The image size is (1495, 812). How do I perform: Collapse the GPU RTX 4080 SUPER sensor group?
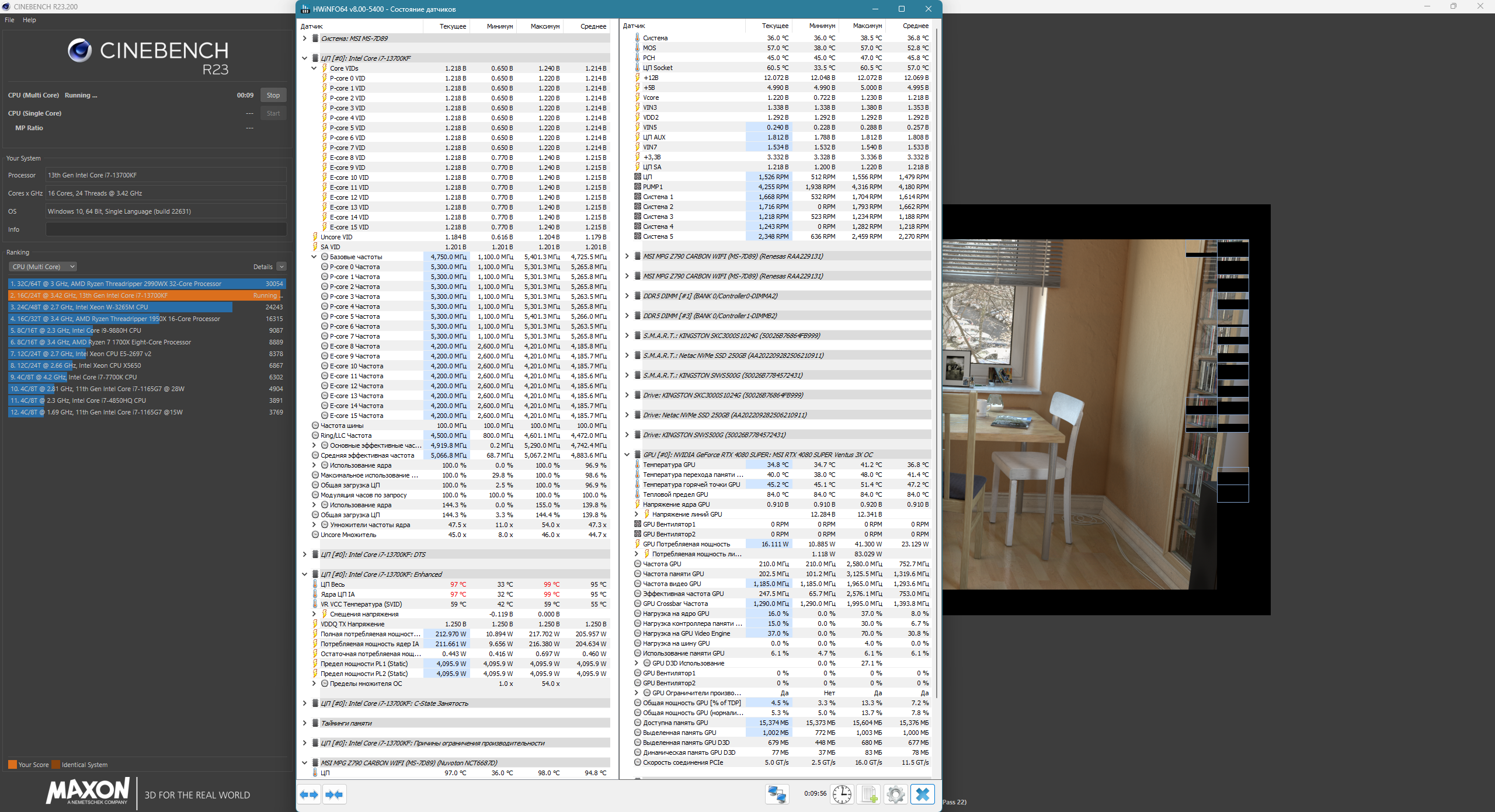pyautogui.click(x=627, y=455)
